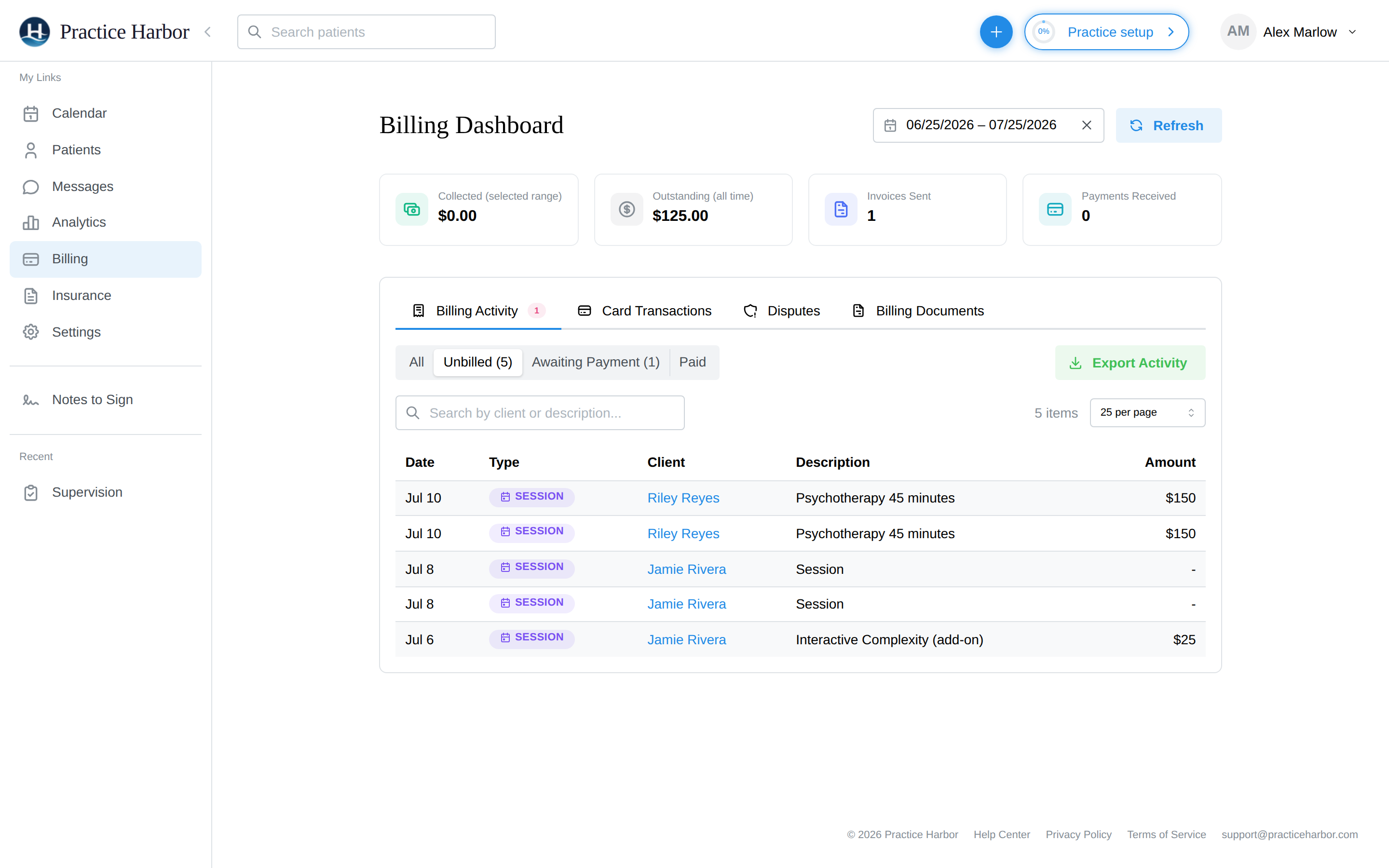Click Interactive Complexity (add-on) description

(889, 639)
